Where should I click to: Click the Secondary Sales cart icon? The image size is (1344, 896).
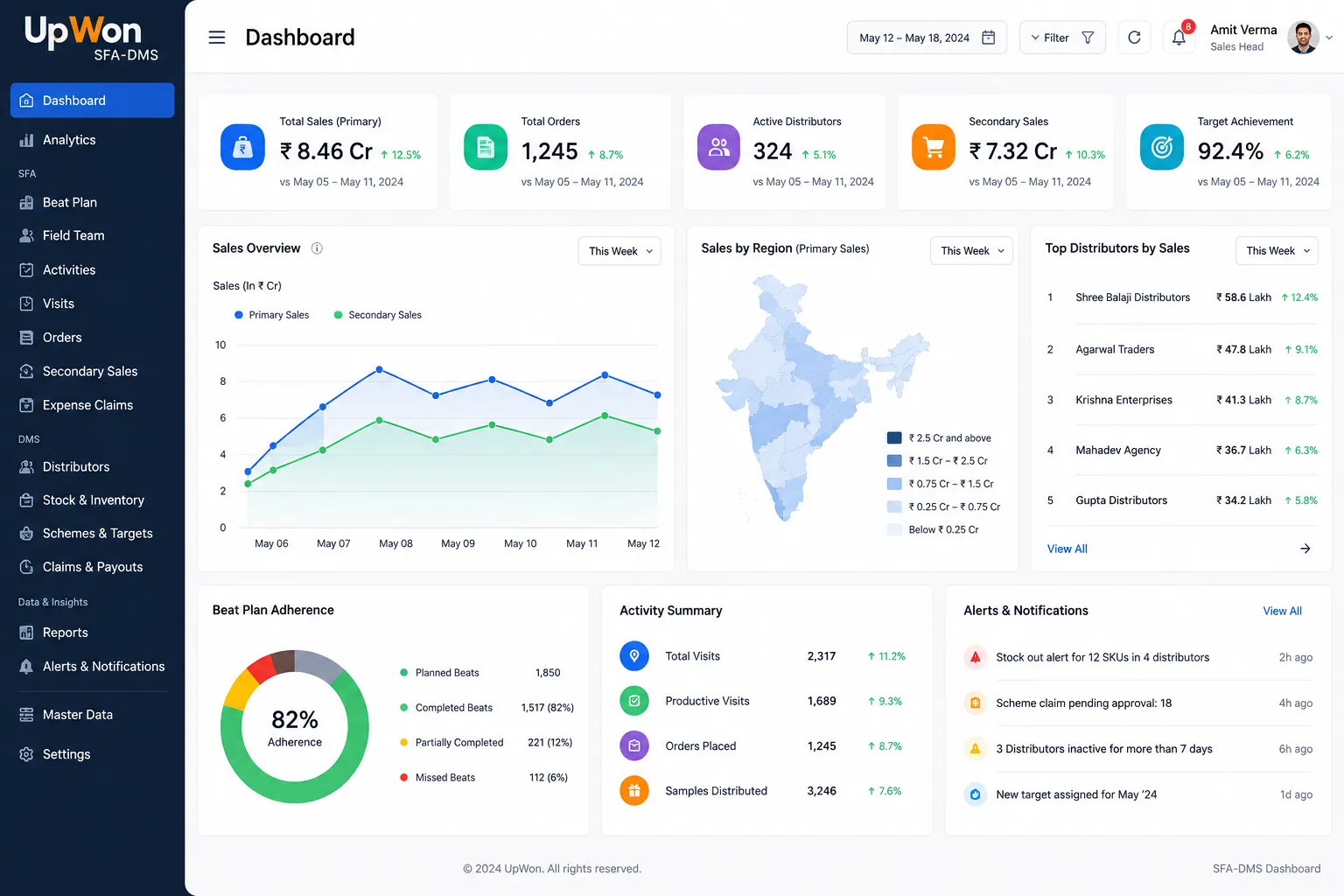click(x=934, y=147)
